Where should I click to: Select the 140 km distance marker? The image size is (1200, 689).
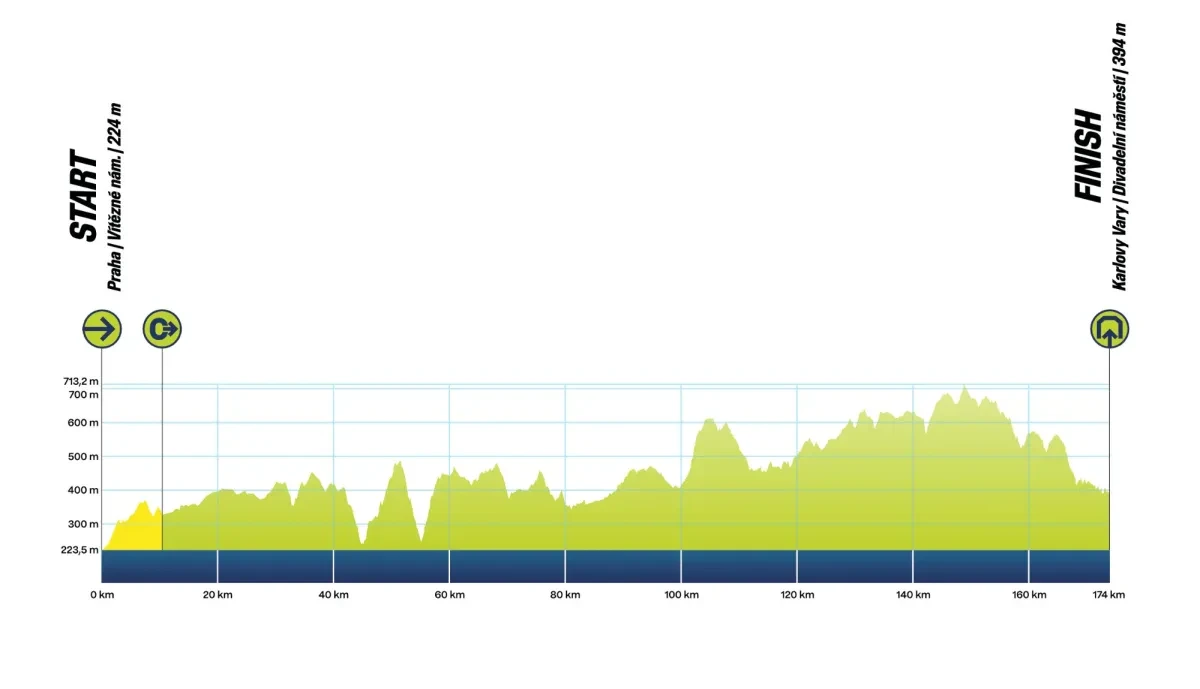[912, 595]
